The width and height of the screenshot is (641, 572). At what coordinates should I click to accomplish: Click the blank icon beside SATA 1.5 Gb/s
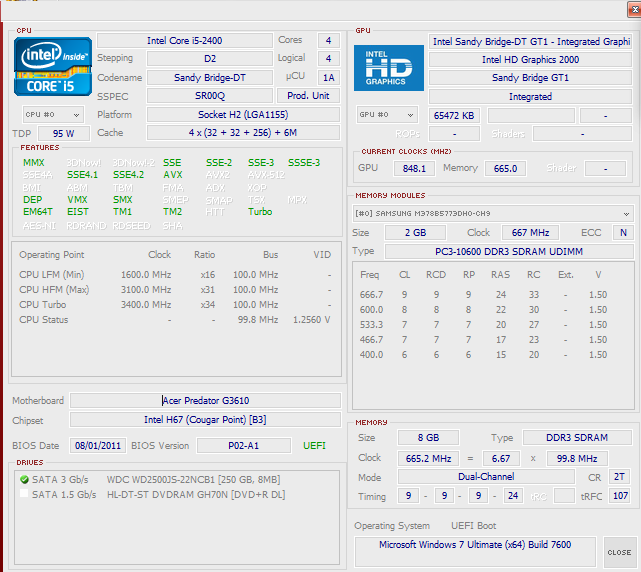coord(25,494)
